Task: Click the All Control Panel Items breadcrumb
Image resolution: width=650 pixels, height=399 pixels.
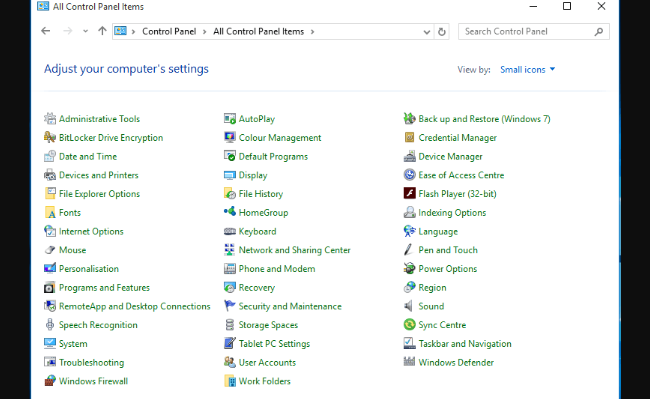Action: coord(259,31)
